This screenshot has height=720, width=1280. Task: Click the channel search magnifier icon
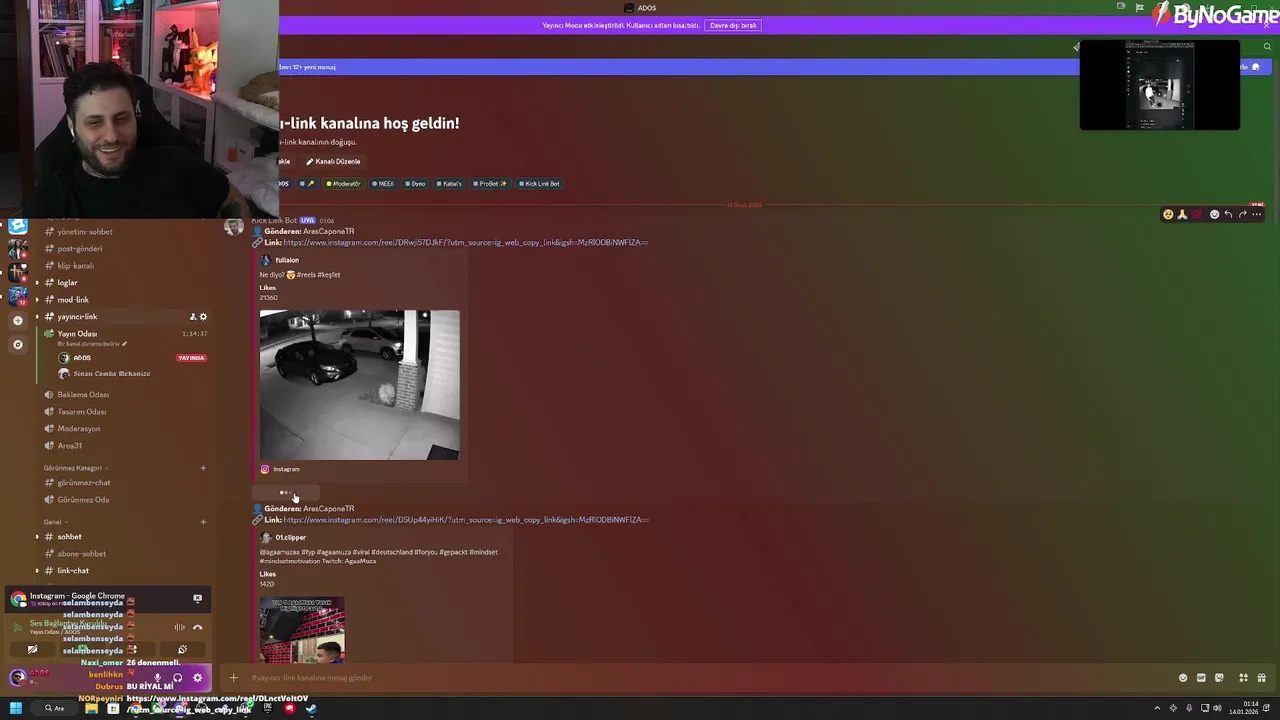[x=1267, y=46]
